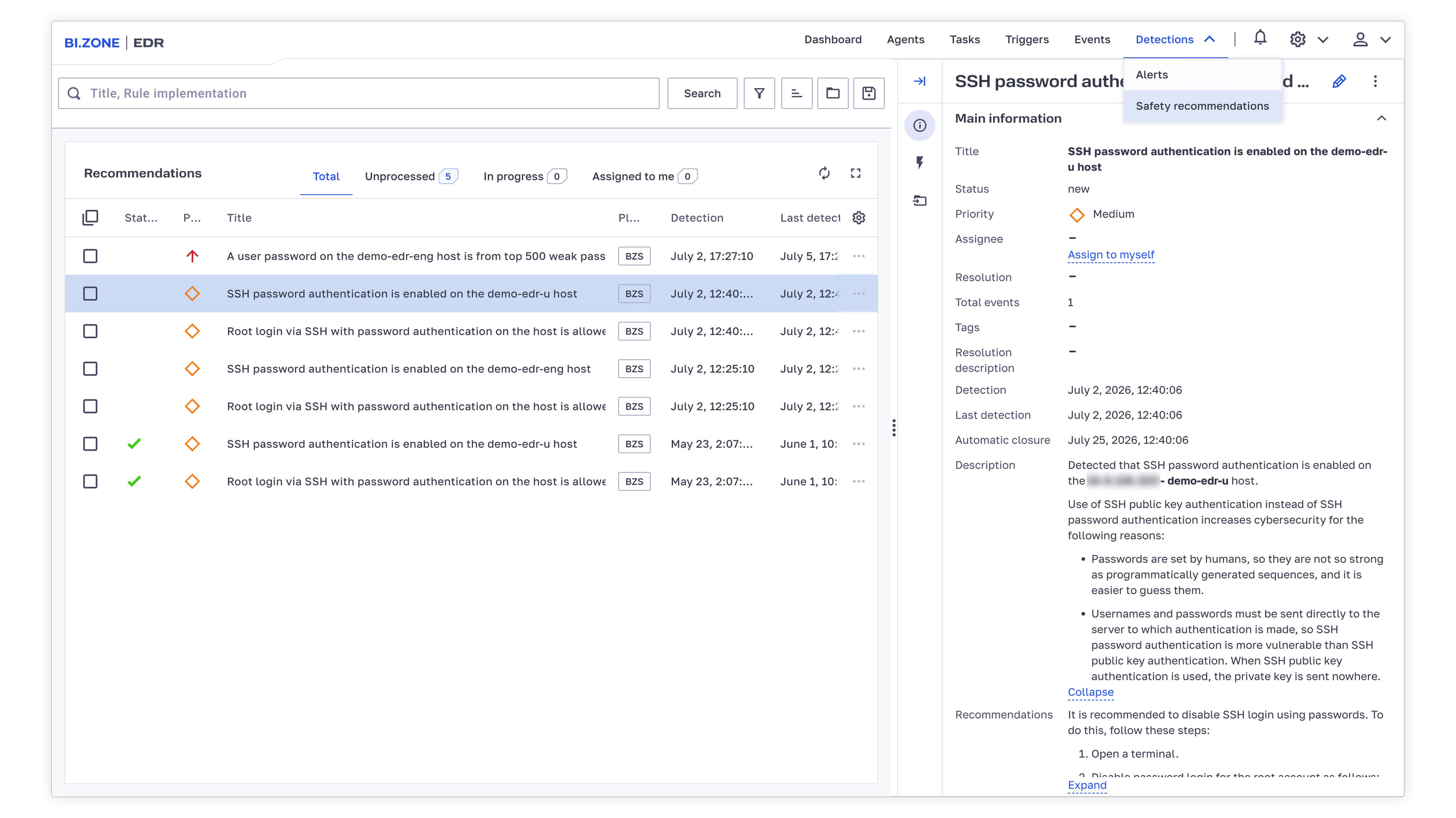The image size is (1456, 818).
Task: Click the Title search input field
Action: [358, 93]
